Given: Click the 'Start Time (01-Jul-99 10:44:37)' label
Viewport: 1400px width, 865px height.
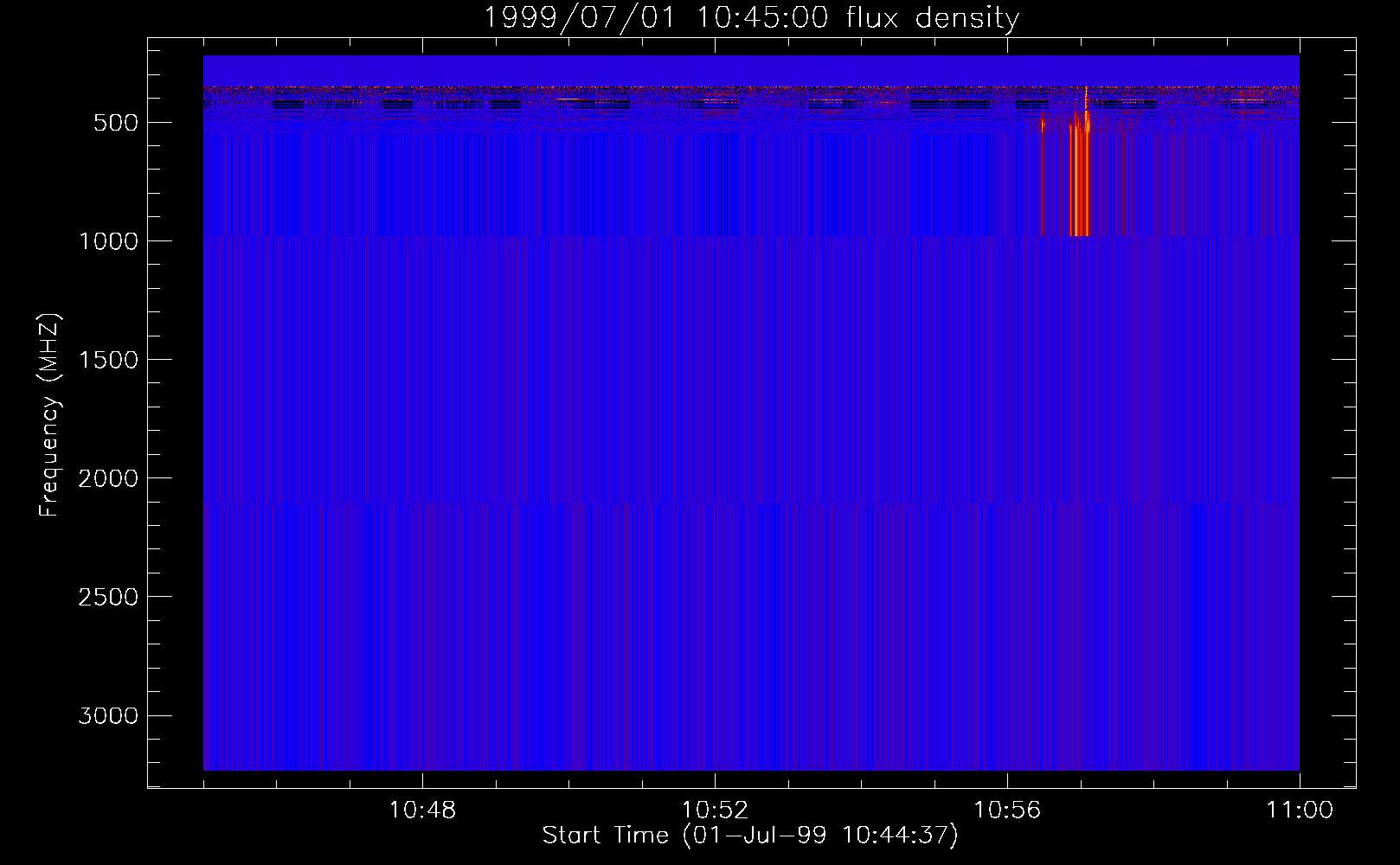Looking at the screenshot, I should click(750, 836).
